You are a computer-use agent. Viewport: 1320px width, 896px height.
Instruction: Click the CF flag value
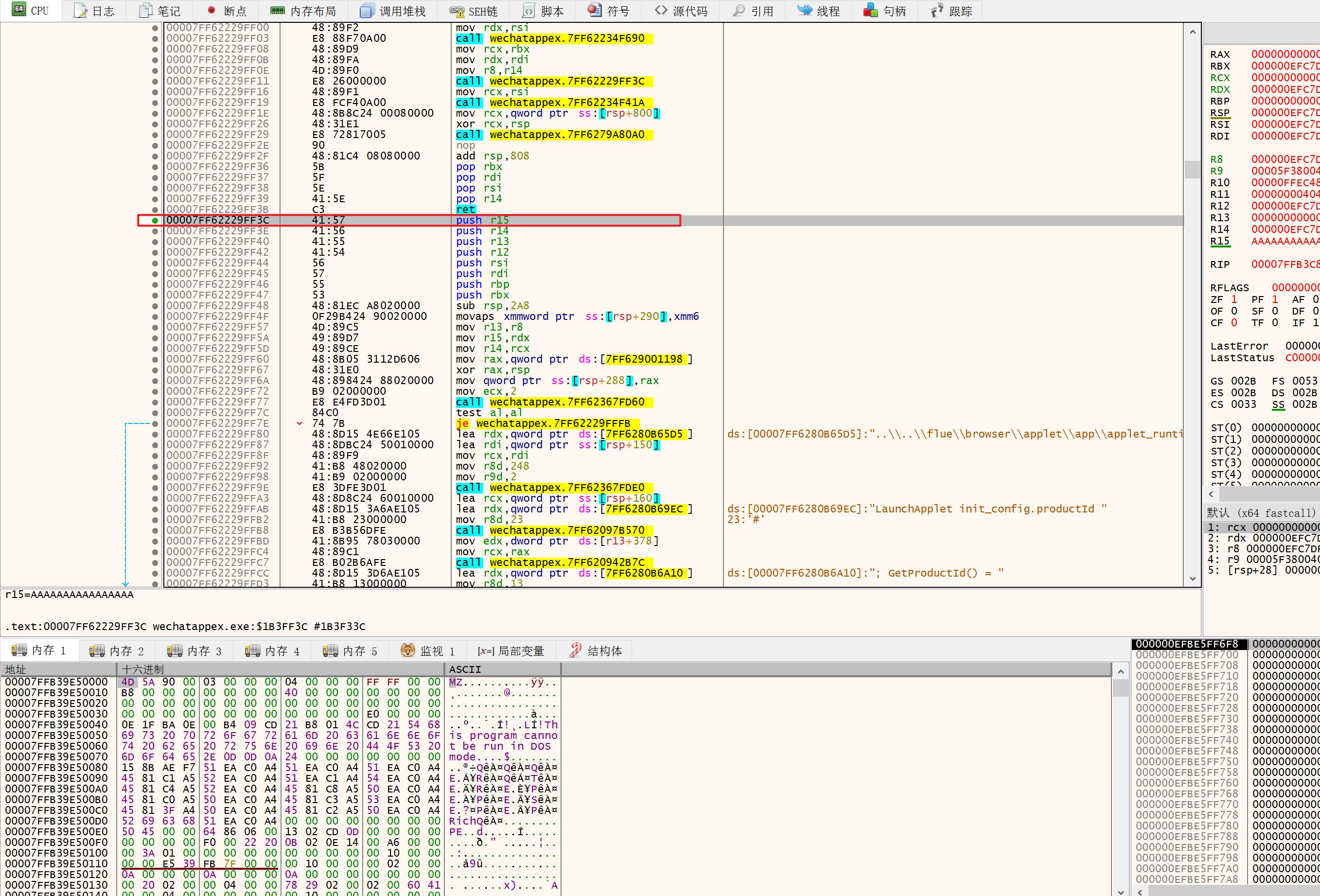1233,322
